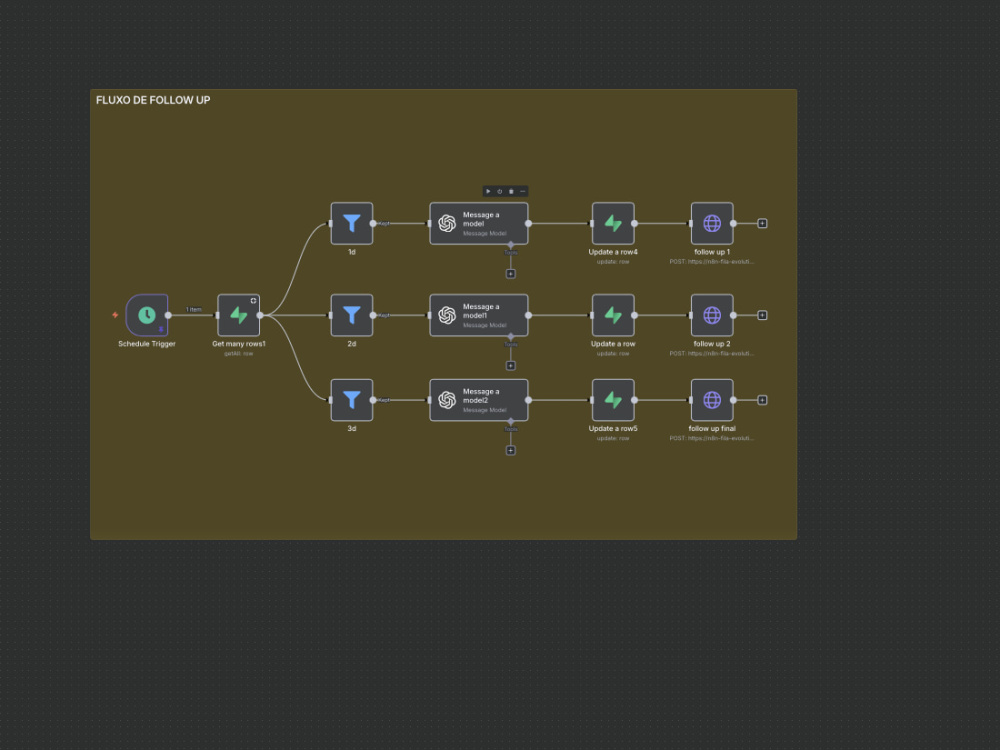Viewport: 1000px width, 750px height.
Task: Select the 'Update a row4' Supabase node
Action: (613, 223)
